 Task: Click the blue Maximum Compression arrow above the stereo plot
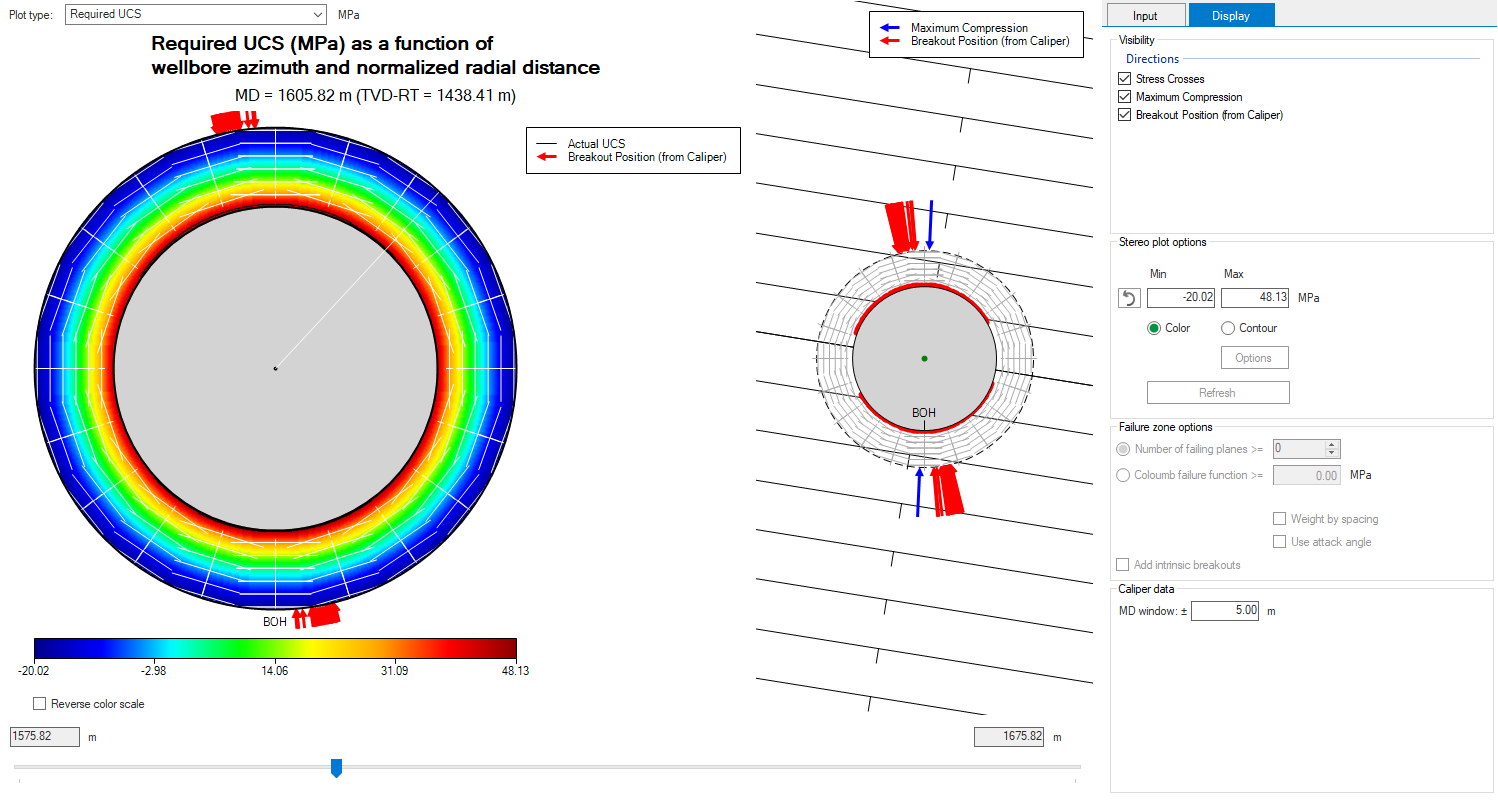click(930, 225)
